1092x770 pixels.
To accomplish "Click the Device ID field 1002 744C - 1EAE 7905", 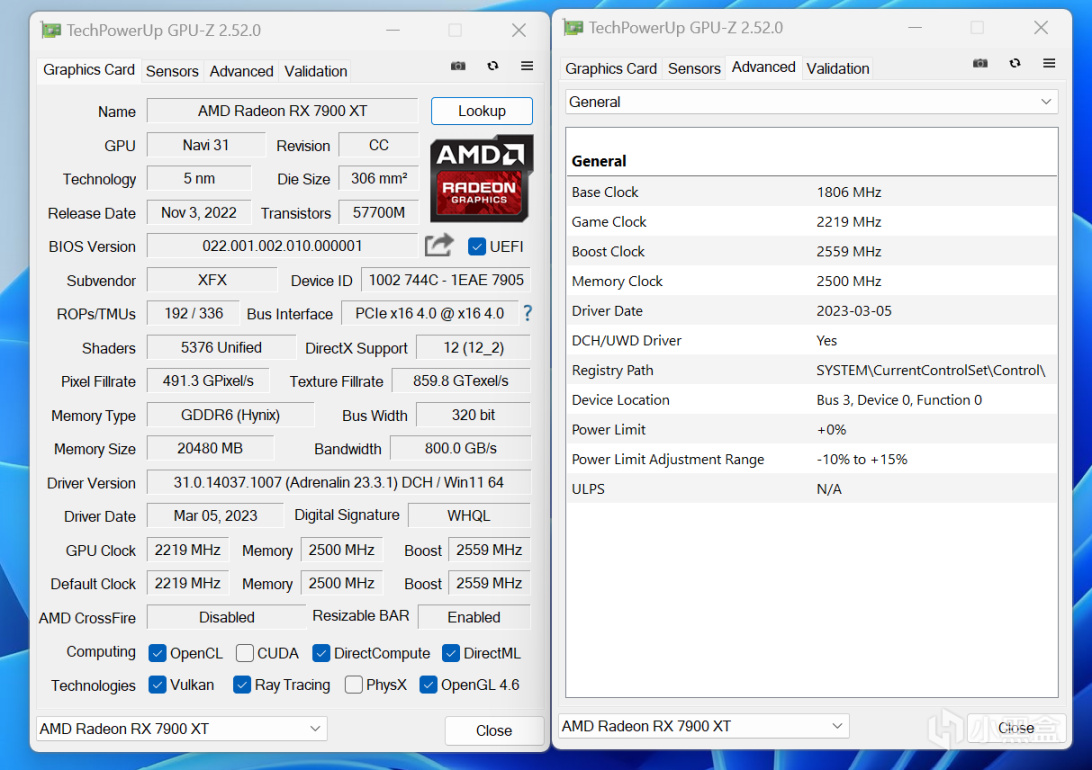I will [446, 280].
